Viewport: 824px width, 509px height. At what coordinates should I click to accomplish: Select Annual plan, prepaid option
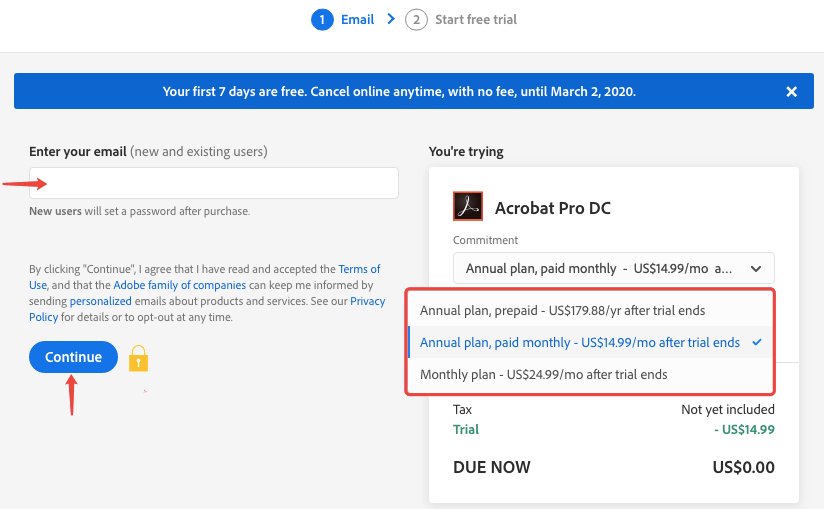click(569, 310)
